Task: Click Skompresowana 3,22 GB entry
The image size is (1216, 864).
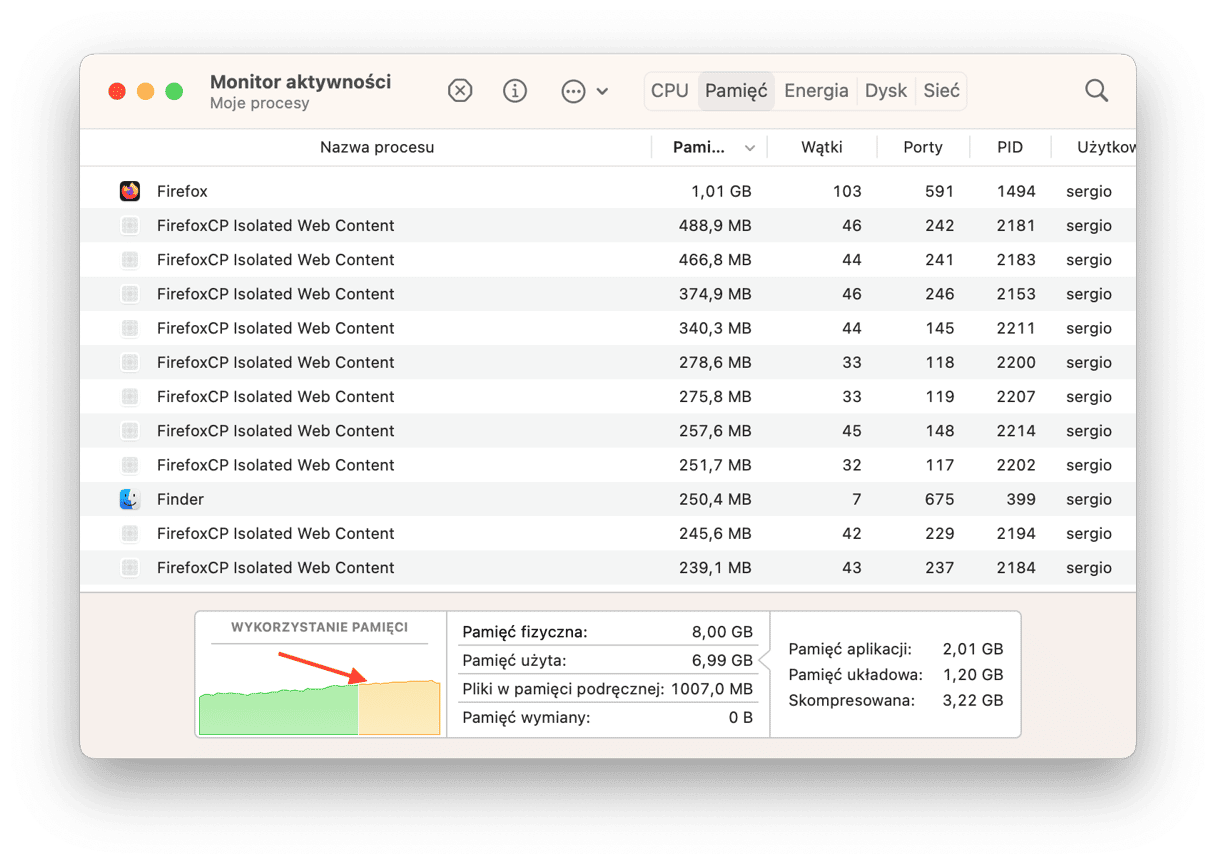Action: tap(895, 701)
